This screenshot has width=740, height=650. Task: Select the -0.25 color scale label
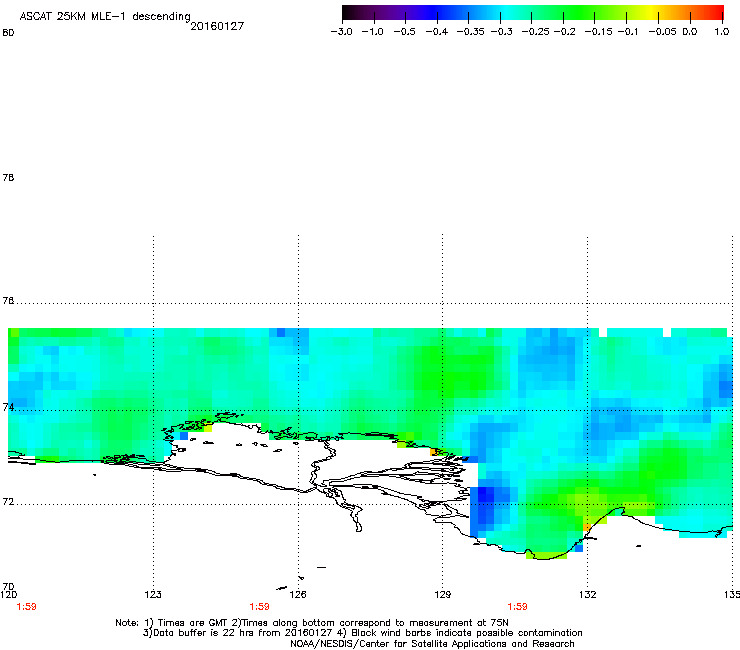tap(536, 32)
